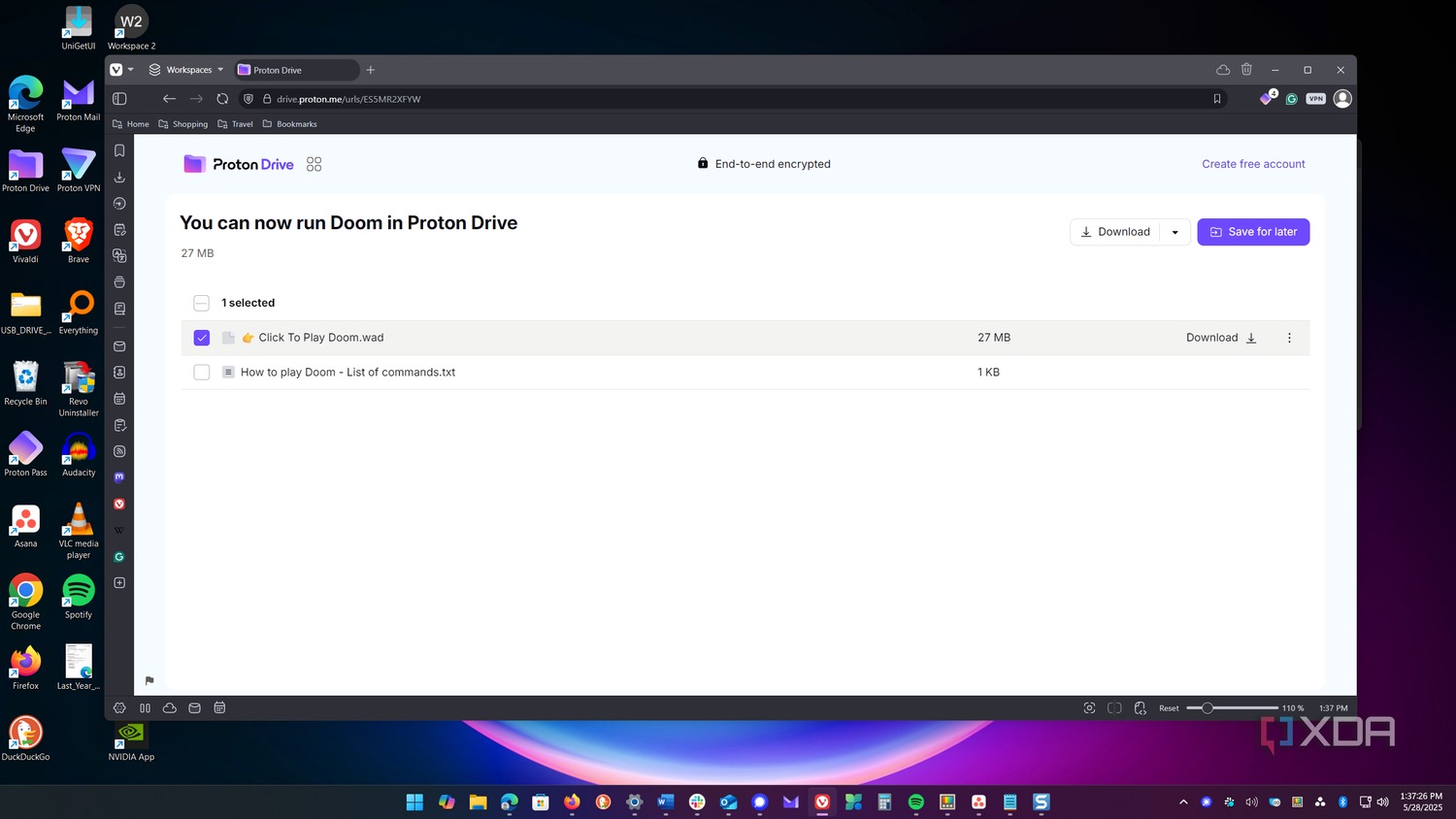This screenshot has width=1456, height=819.
Task: Open the Proton Pass extension
Action: pos(1267,98)
